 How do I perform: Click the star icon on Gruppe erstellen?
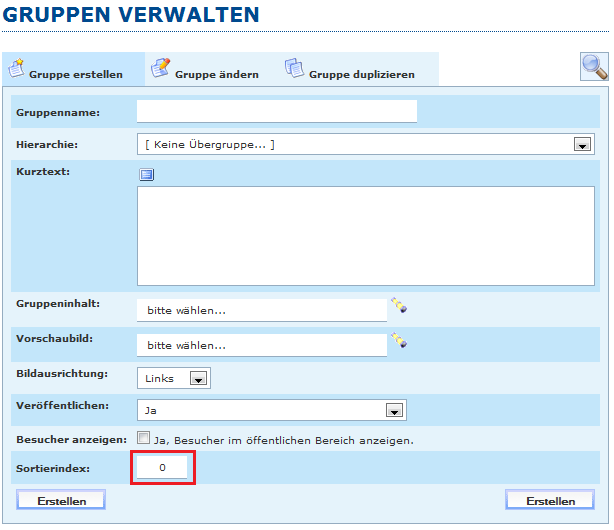coord(16,69)
